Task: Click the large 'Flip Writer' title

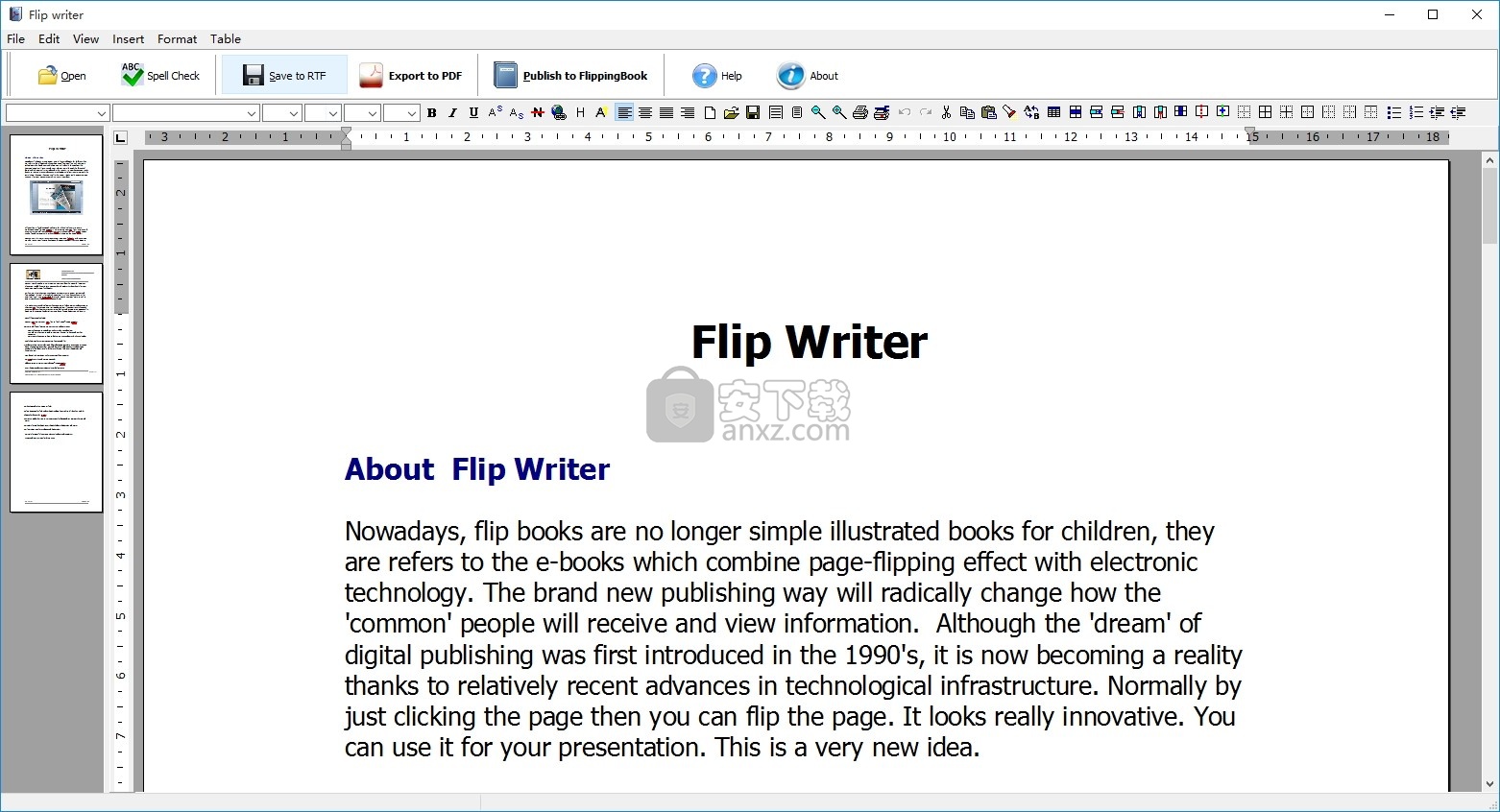Action: pos(810,343)
